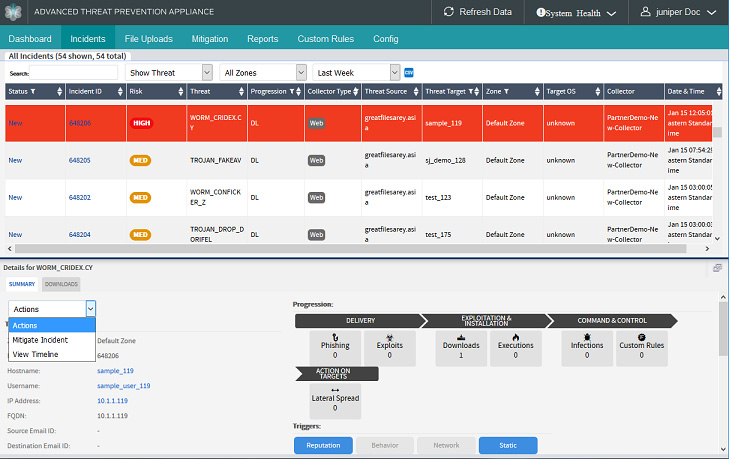Click the sample_user_119 username link
This screenshot has width=729, height=459.
point(123,385)
